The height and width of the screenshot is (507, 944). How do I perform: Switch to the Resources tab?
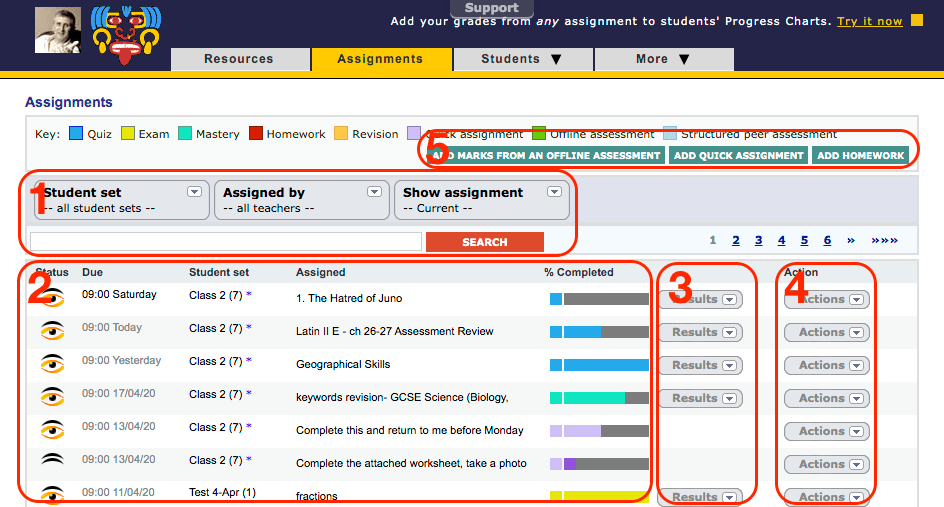point(239,59)
